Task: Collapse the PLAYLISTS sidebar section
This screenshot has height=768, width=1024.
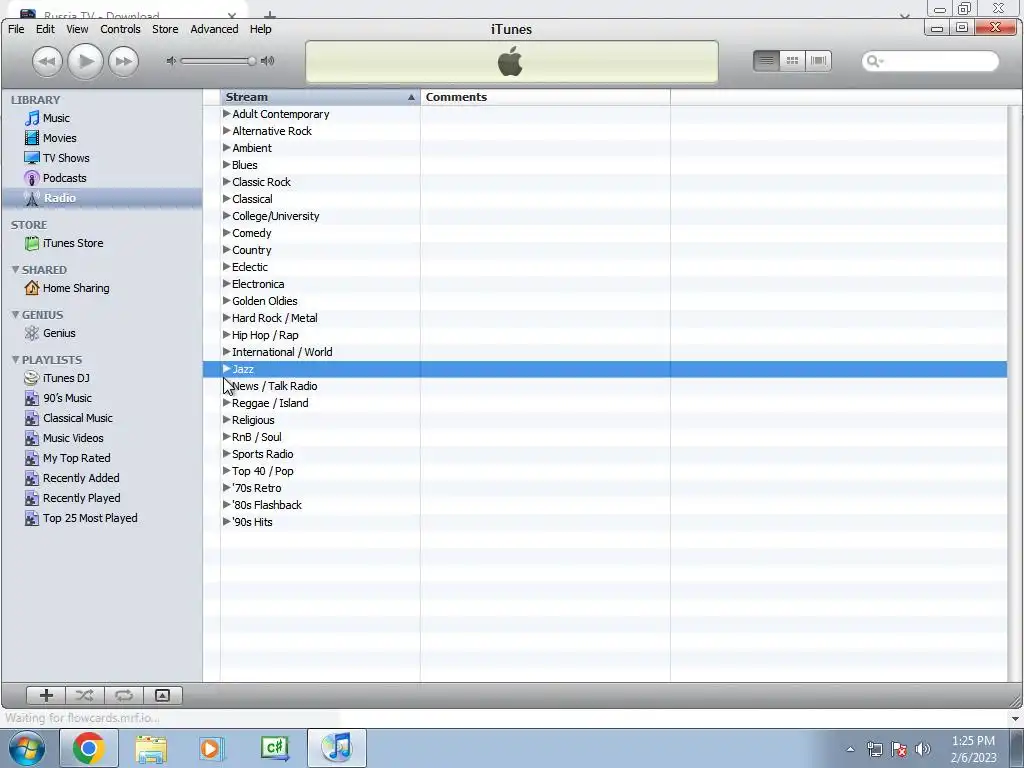Action: [x=16, y=359]
